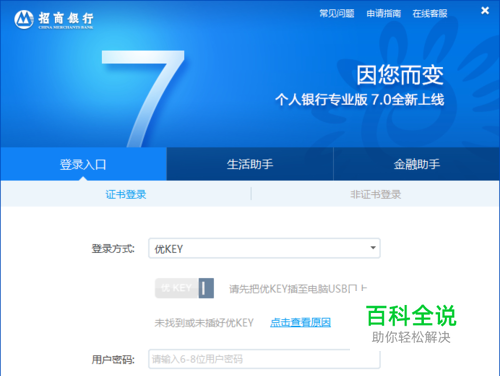Click the China Merchants Bank logo

click(x=54, y=20)
